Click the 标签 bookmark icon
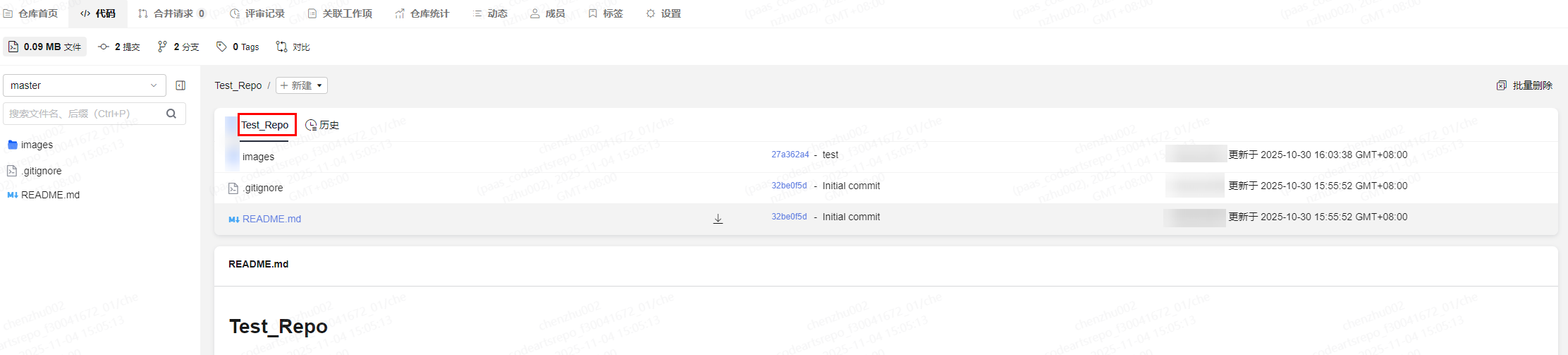Image resolution: width=1568 pixels, height=355 pixels. [x=593, y=13]
